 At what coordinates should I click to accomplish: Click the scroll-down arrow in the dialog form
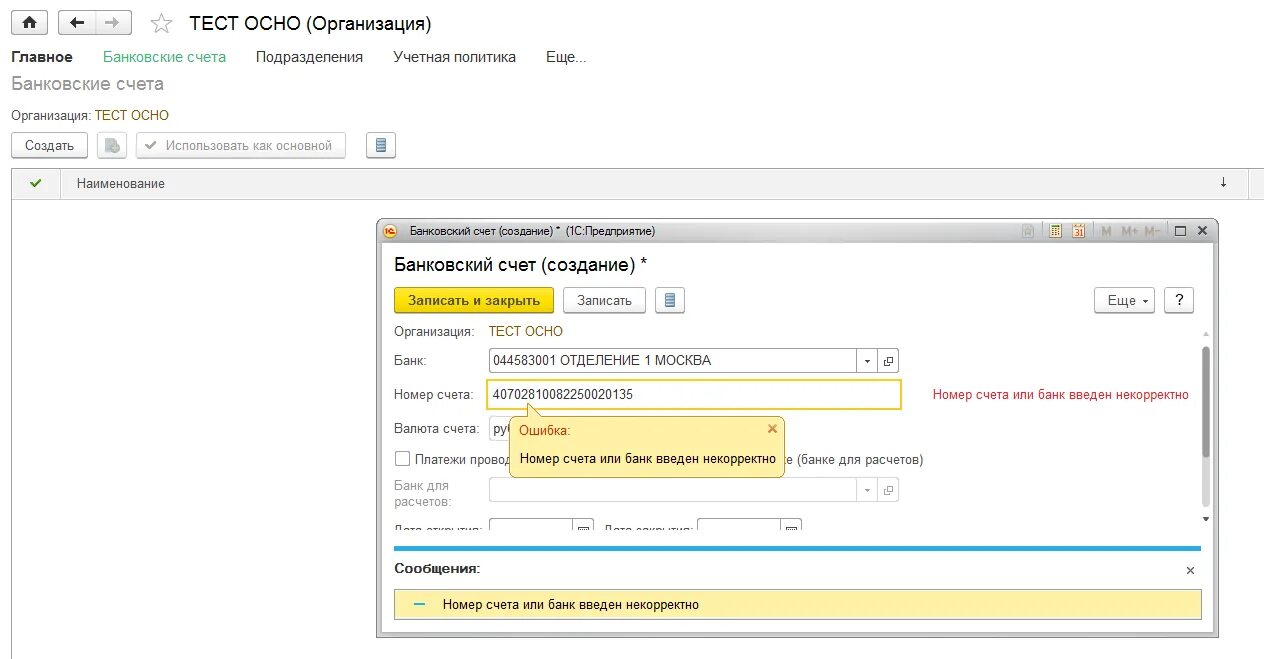coord(1206,519)
